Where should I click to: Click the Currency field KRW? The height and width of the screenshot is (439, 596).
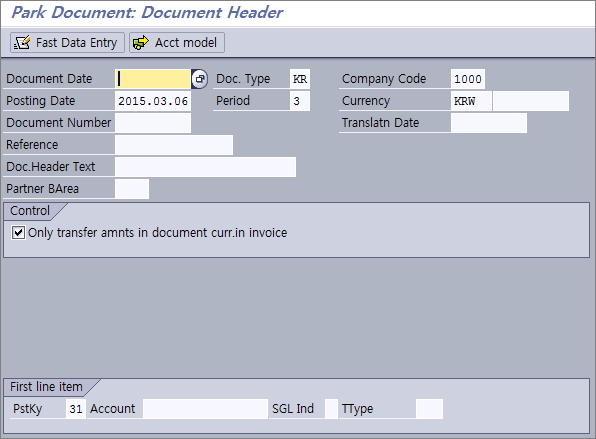[471, 101]
